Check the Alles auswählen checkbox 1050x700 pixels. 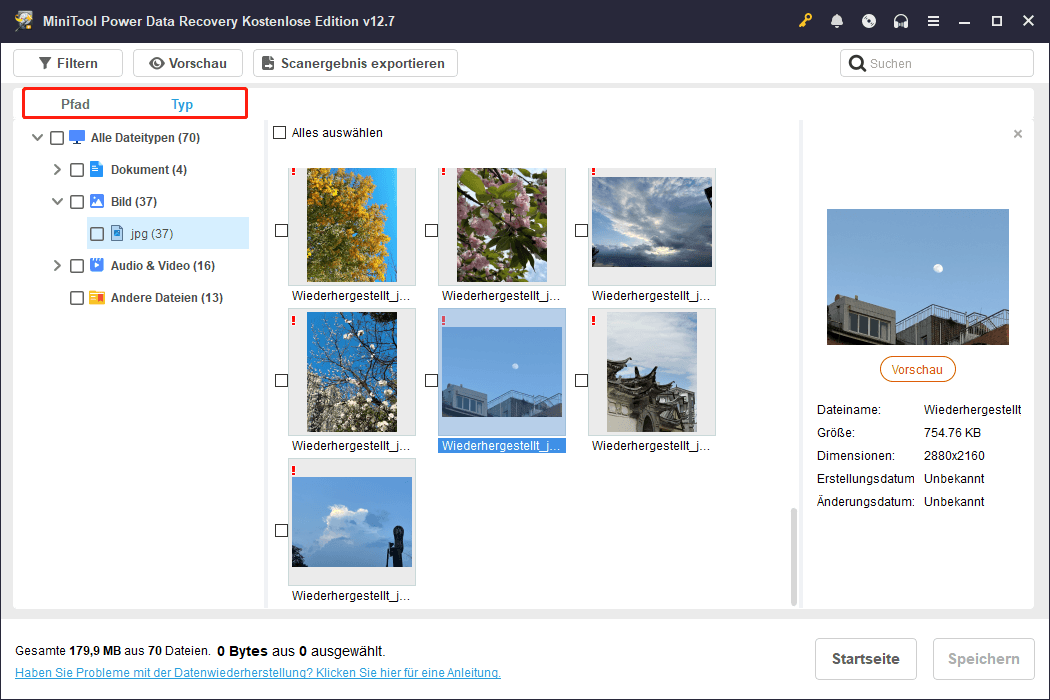pyautogui.click(x=280, y=133)
